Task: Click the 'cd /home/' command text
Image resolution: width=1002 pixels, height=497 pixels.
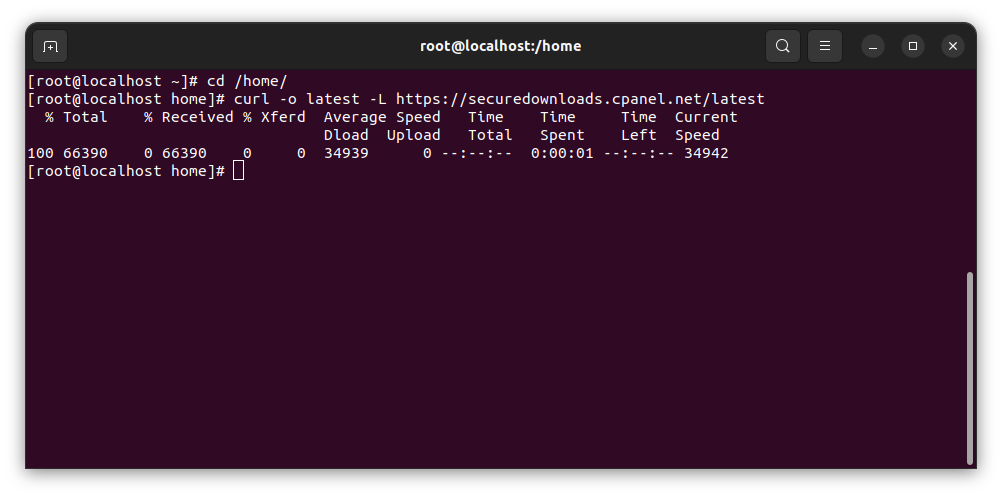Action: tap(247, 81)
